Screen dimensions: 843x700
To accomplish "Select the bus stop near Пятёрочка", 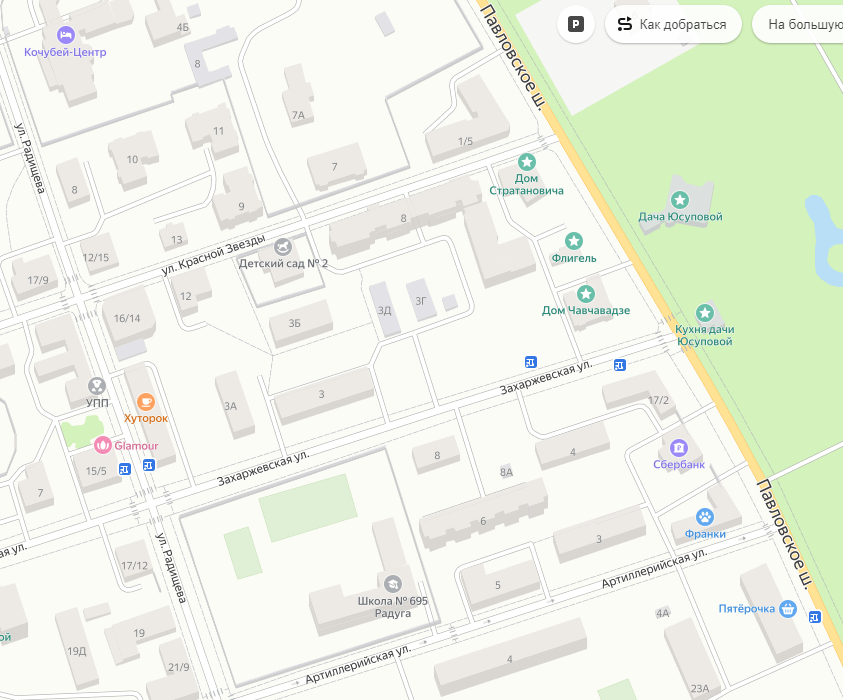I will click(x=815, y=617).
